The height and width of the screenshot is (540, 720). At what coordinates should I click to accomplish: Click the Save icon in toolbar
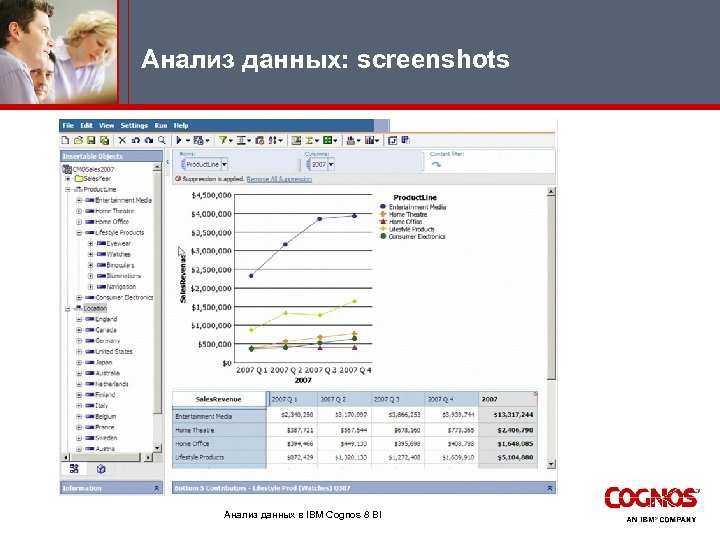click(x=91, y=140)
